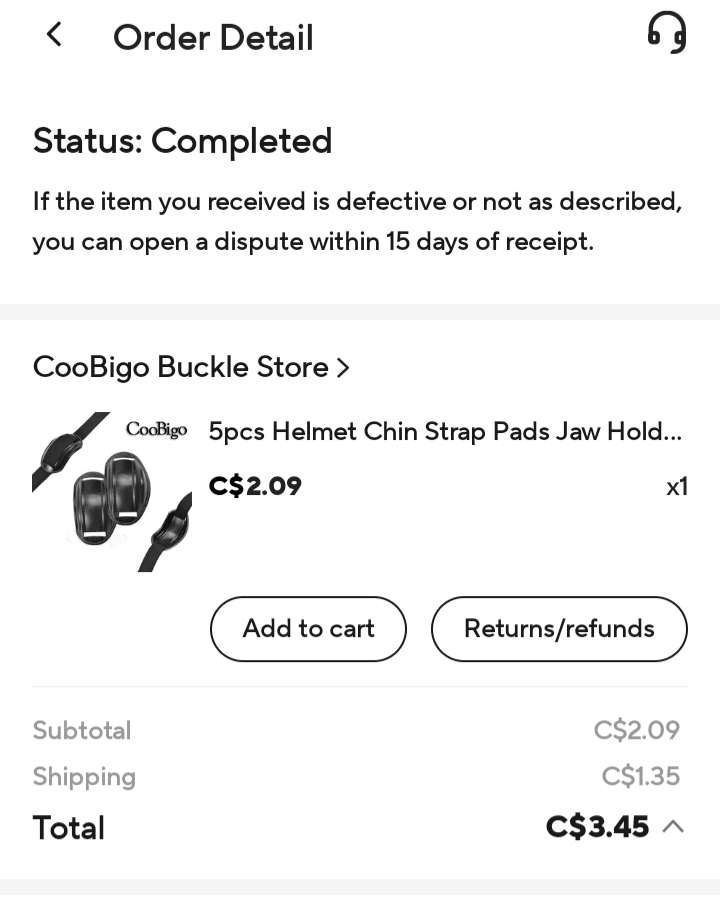
Task: Open Returns/refunds
Action: pyautogui.click(x=559, y=629)
